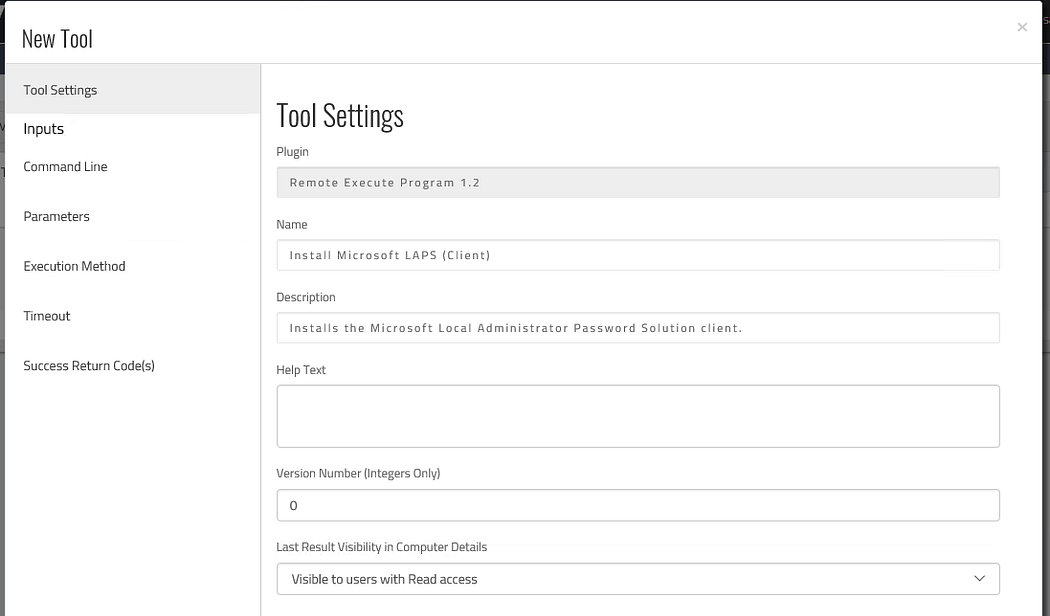Select Success Return Code(s) section
The height and width of the screenshot is (616, 1050).
(x=89, y=366)
